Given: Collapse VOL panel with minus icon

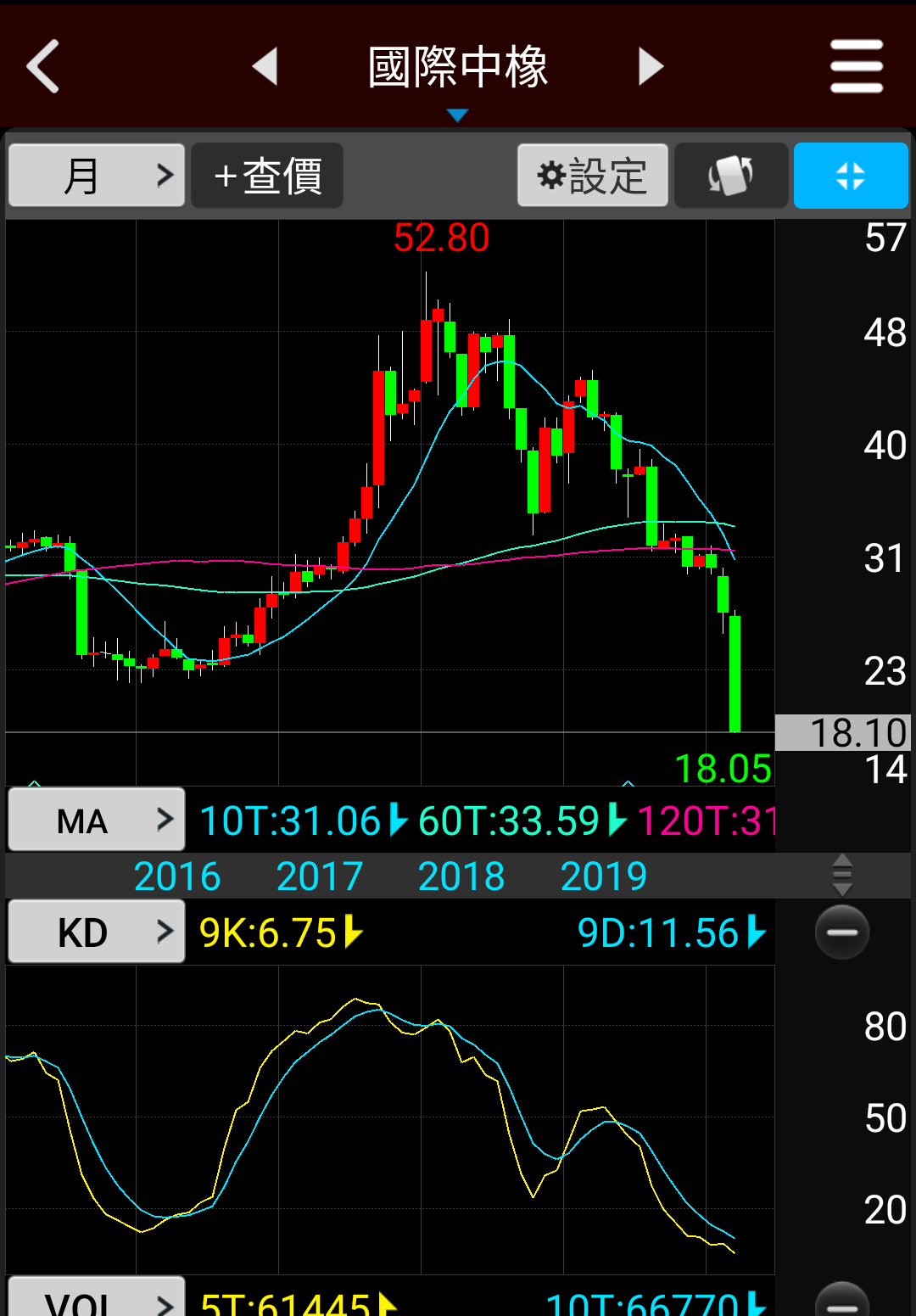Looking at the screenshot, I should 842,1302.
